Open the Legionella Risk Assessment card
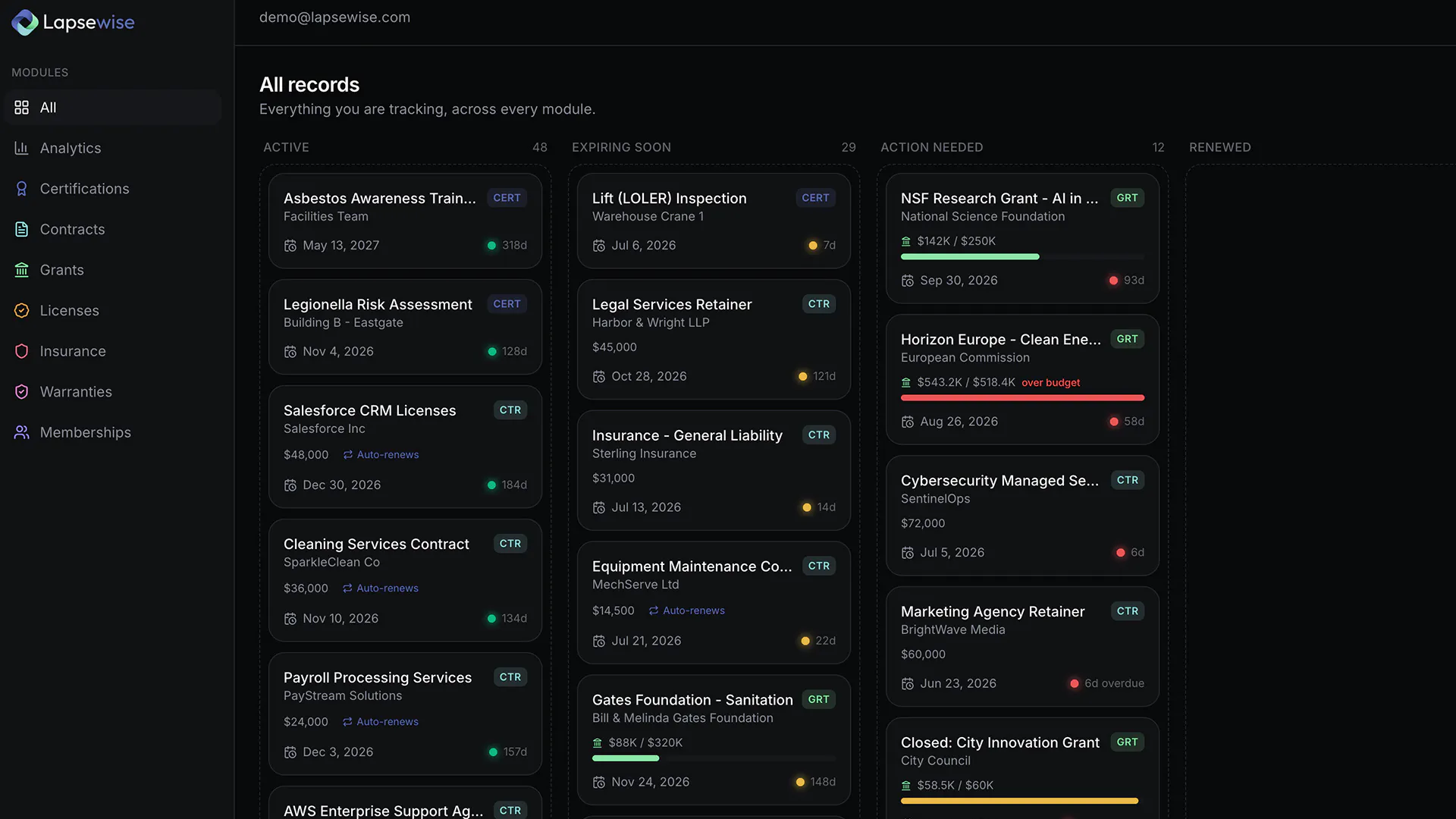Screen dimensions: 1456x819 [x=405, y=327]
